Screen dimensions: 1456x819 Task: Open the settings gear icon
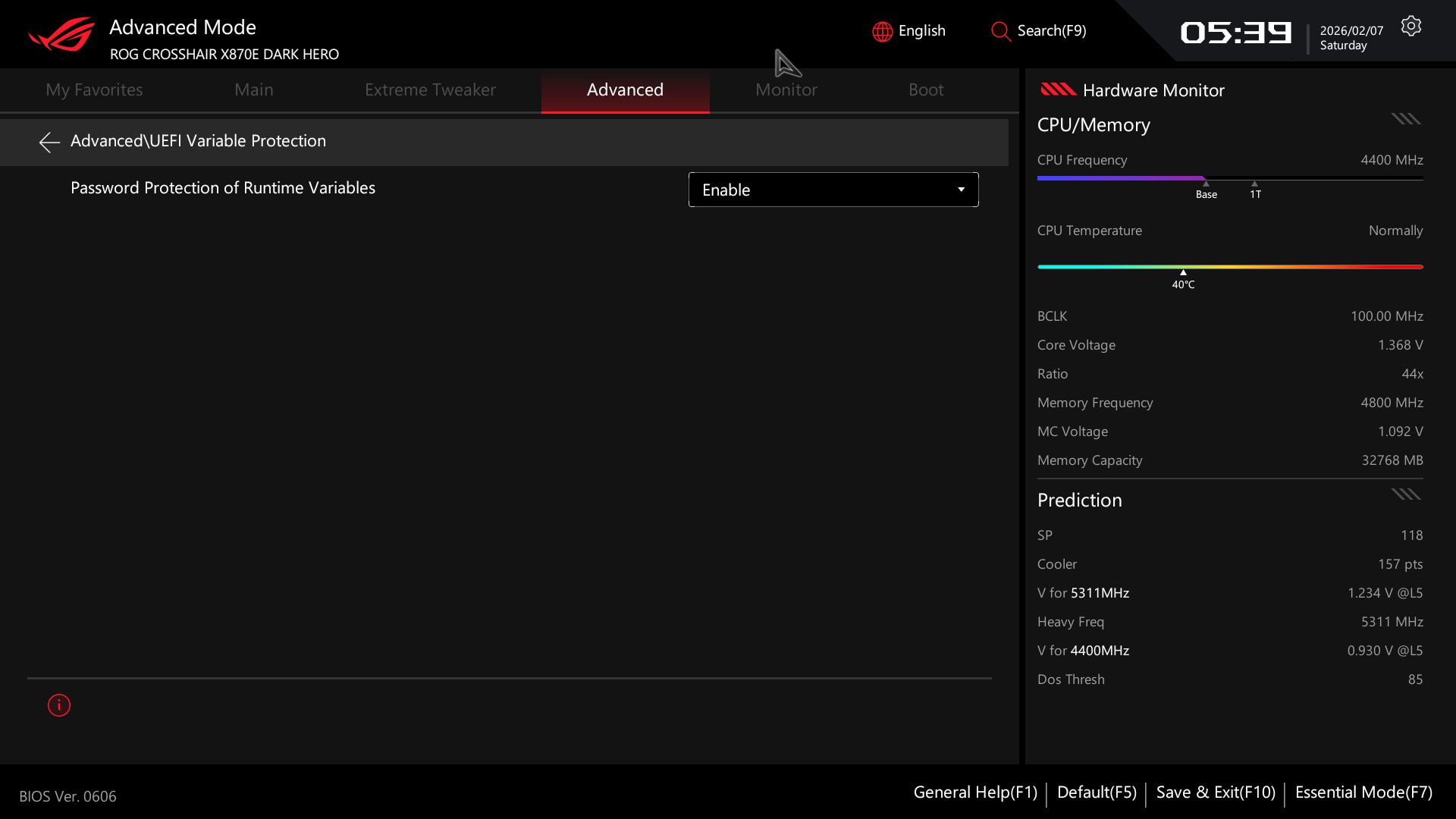click(1410, 27)
